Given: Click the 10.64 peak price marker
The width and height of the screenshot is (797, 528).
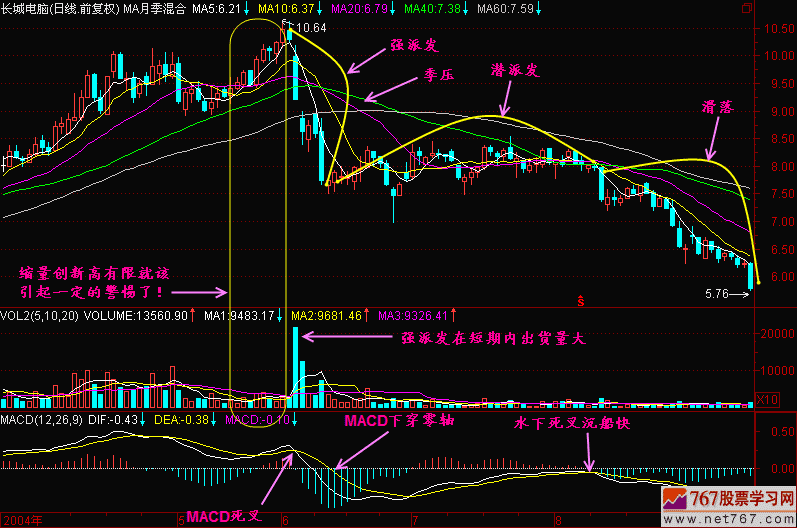Looking at the screenshot, I should [x=310, y=27].
